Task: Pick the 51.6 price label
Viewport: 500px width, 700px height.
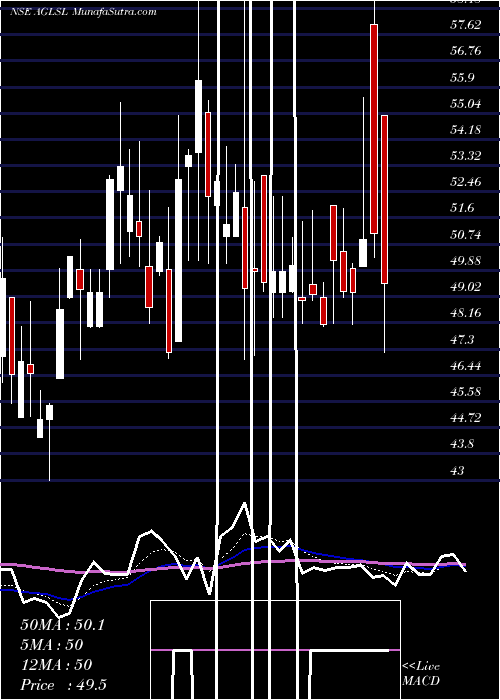Action: click(x=462, y=208)
